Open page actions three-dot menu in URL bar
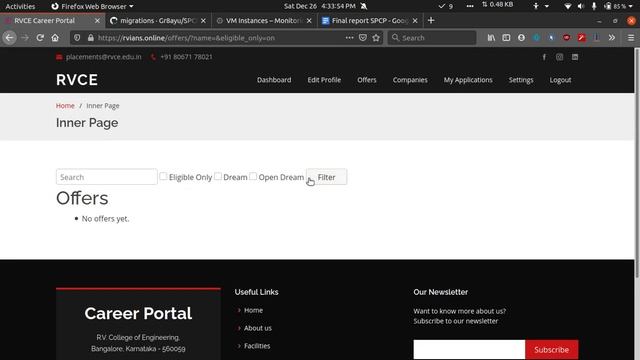 click(349, 38)
